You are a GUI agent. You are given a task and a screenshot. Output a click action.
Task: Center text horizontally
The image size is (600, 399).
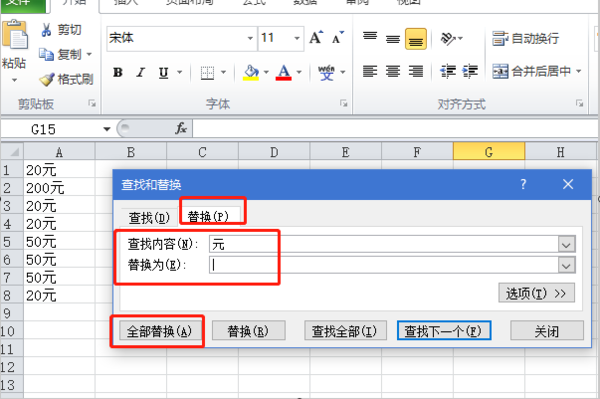[393, 71]
